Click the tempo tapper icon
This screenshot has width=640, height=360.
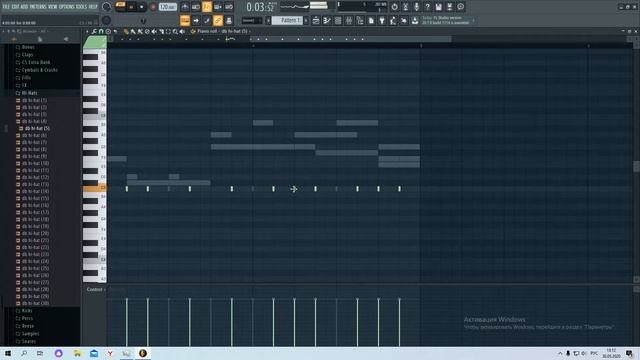coord(393,20)
